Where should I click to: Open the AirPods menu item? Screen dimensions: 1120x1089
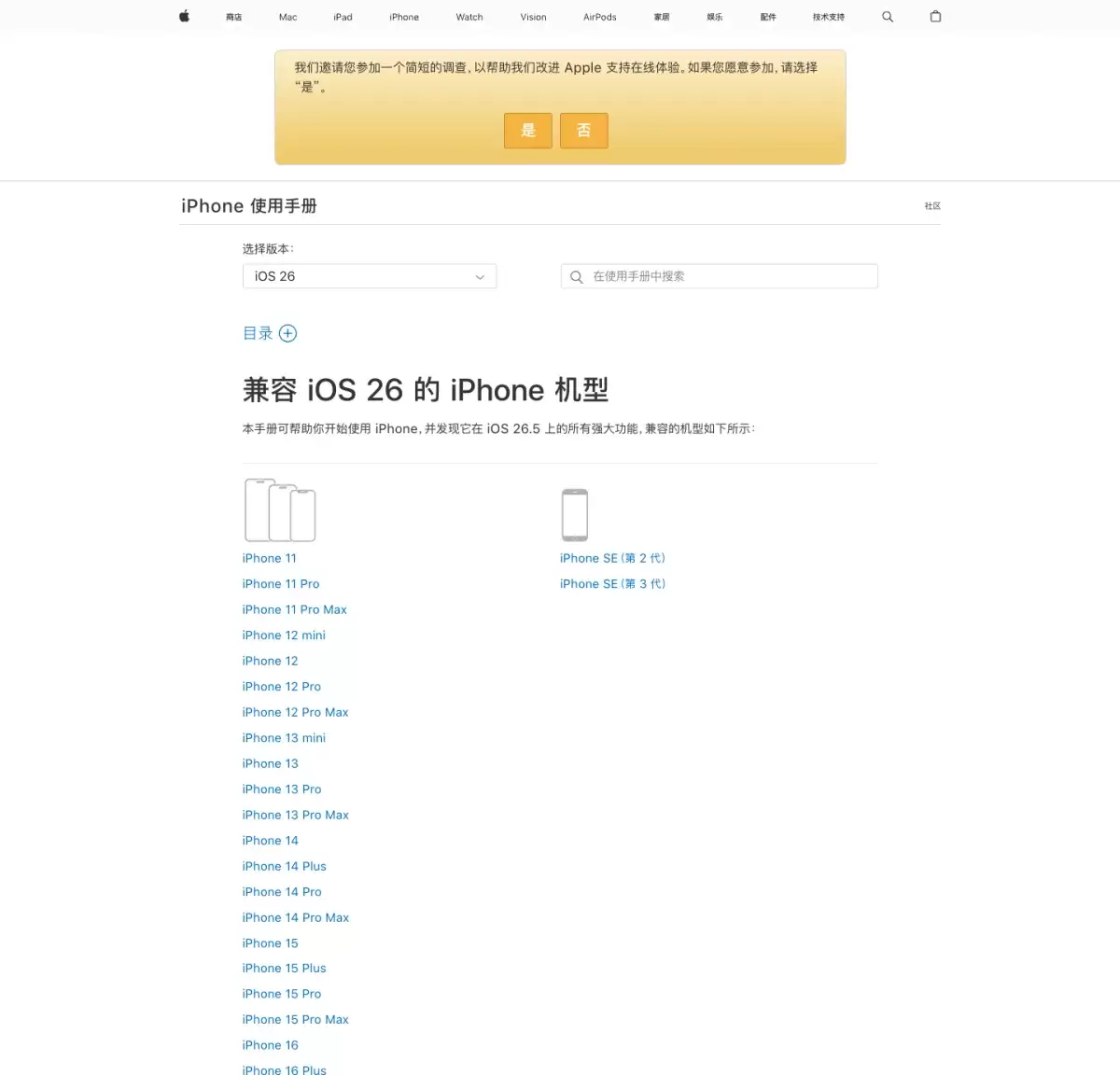[600, 17]
